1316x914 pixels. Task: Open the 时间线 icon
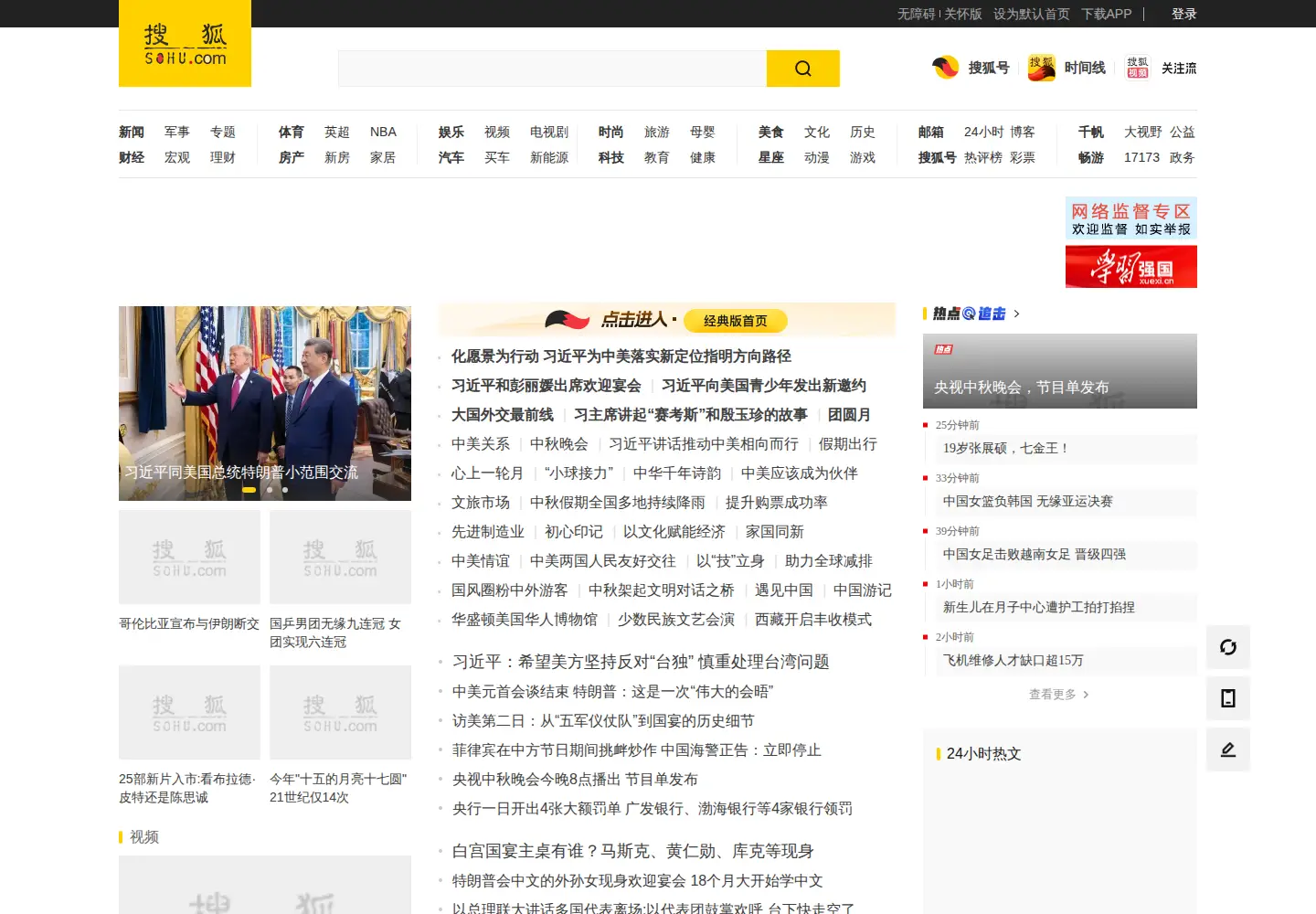click(1041, 68)
